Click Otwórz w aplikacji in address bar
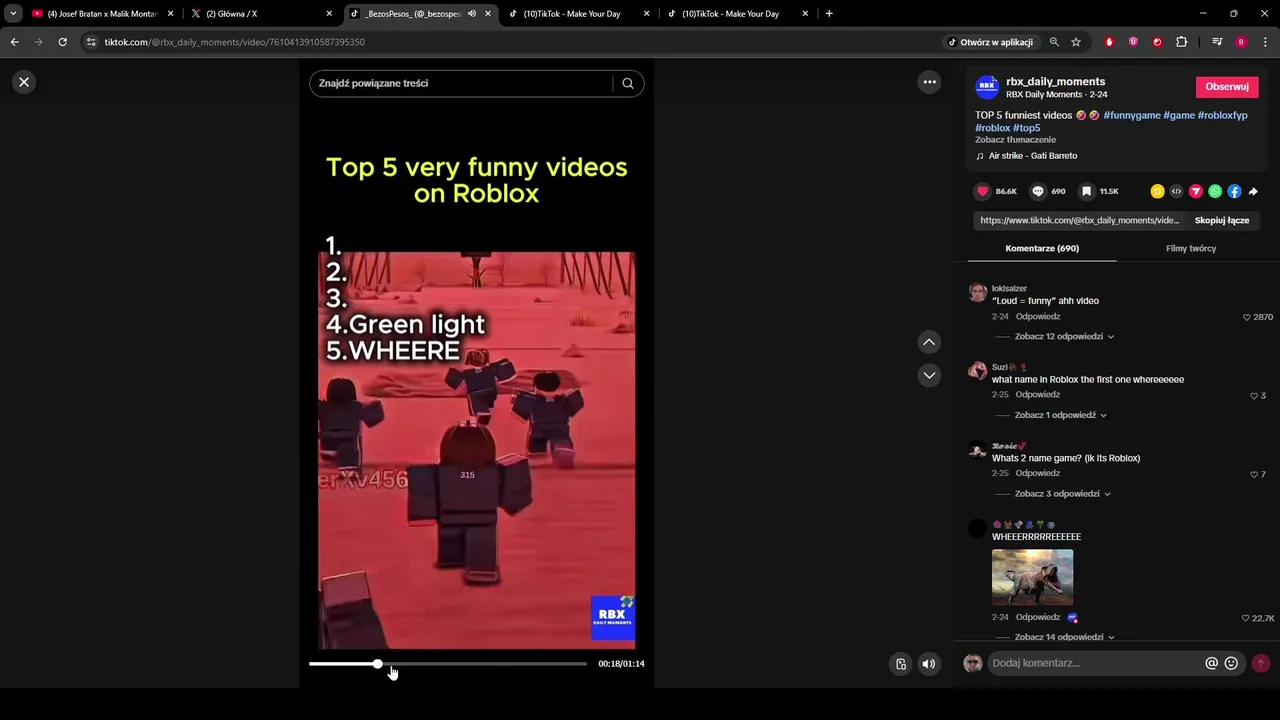Screen dimensions: 1280x720 coord(990,42)
